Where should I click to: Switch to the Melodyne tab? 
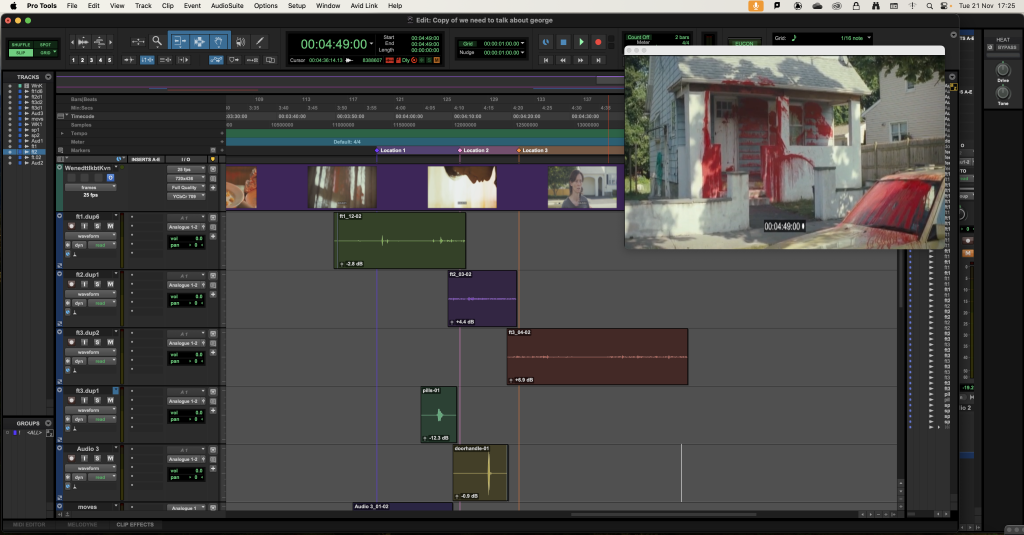point(82,525)
